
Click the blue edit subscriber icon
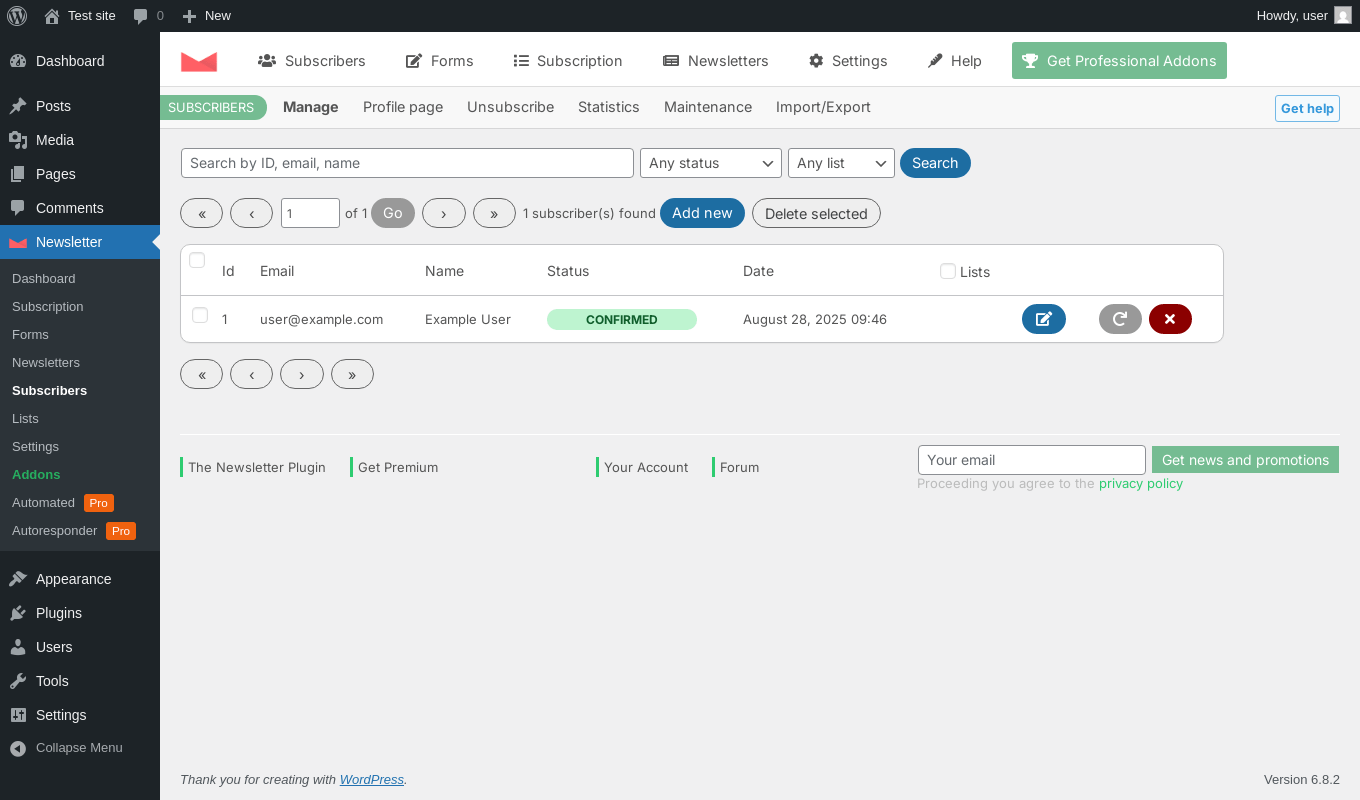tap(1044, 319)
